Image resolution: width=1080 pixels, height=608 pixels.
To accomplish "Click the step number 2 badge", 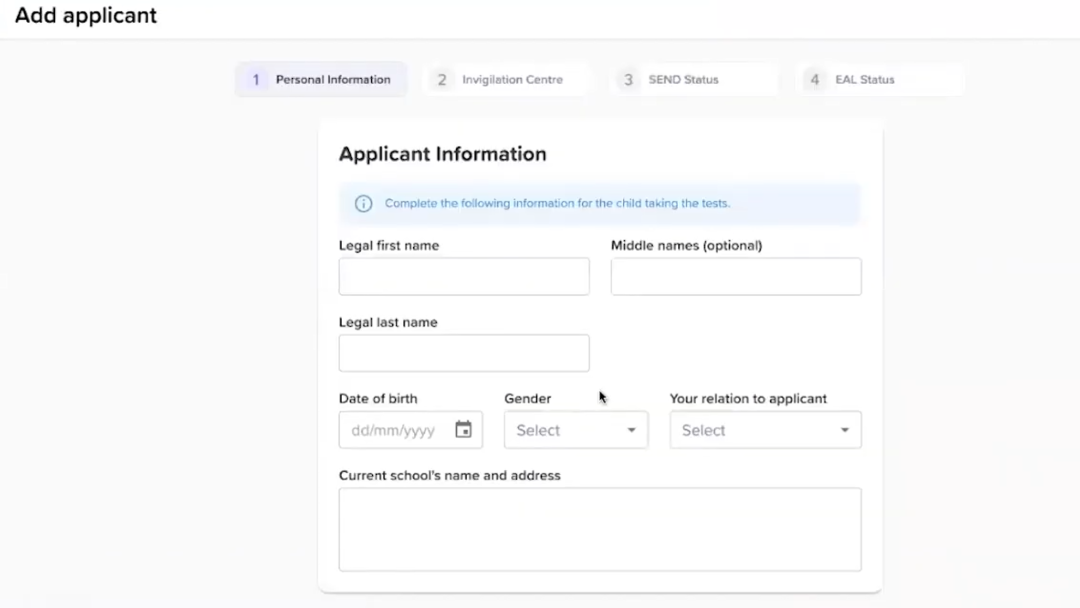I will click(442, 80).
